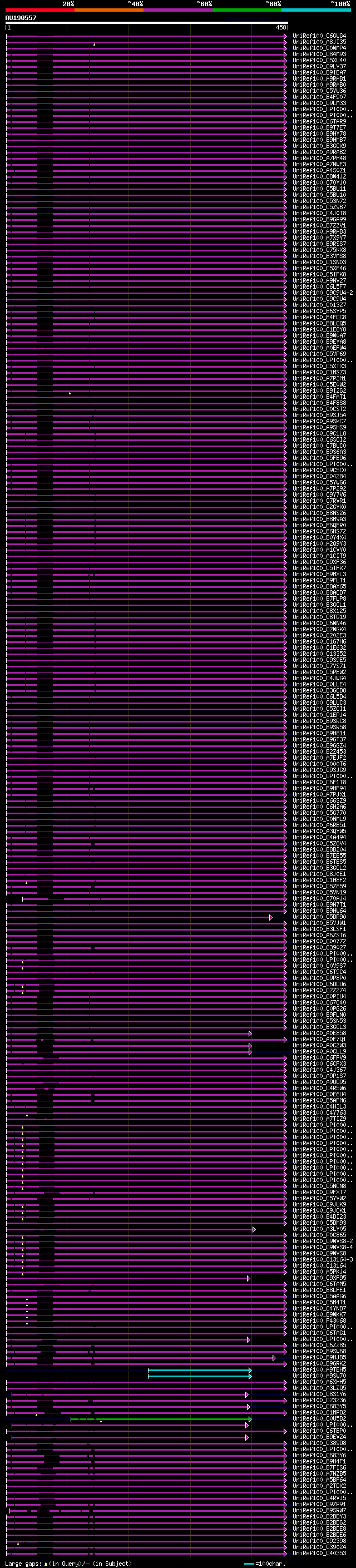Click the arrowhead ending the UniRef100_A0CLL9 alignment
Screen dimensions: 356x1568
click(x=250, y=1051)
